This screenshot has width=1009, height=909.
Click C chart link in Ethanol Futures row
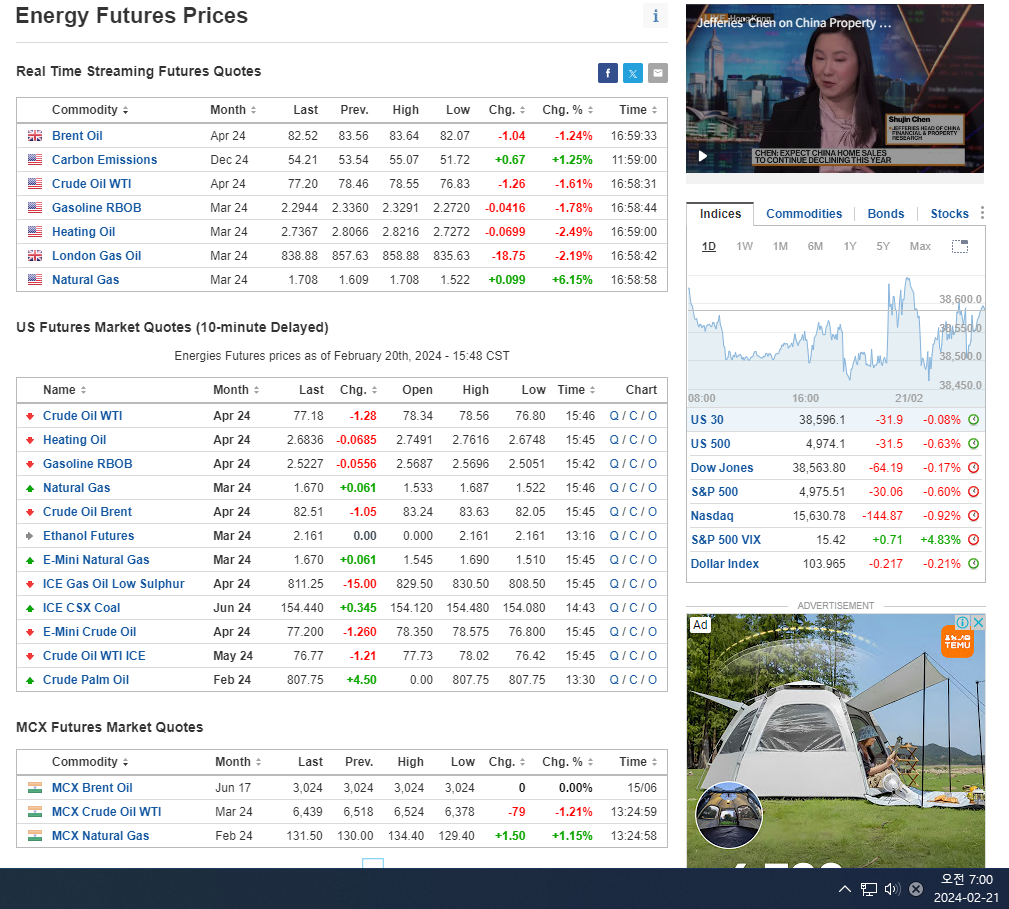point(633,536)
